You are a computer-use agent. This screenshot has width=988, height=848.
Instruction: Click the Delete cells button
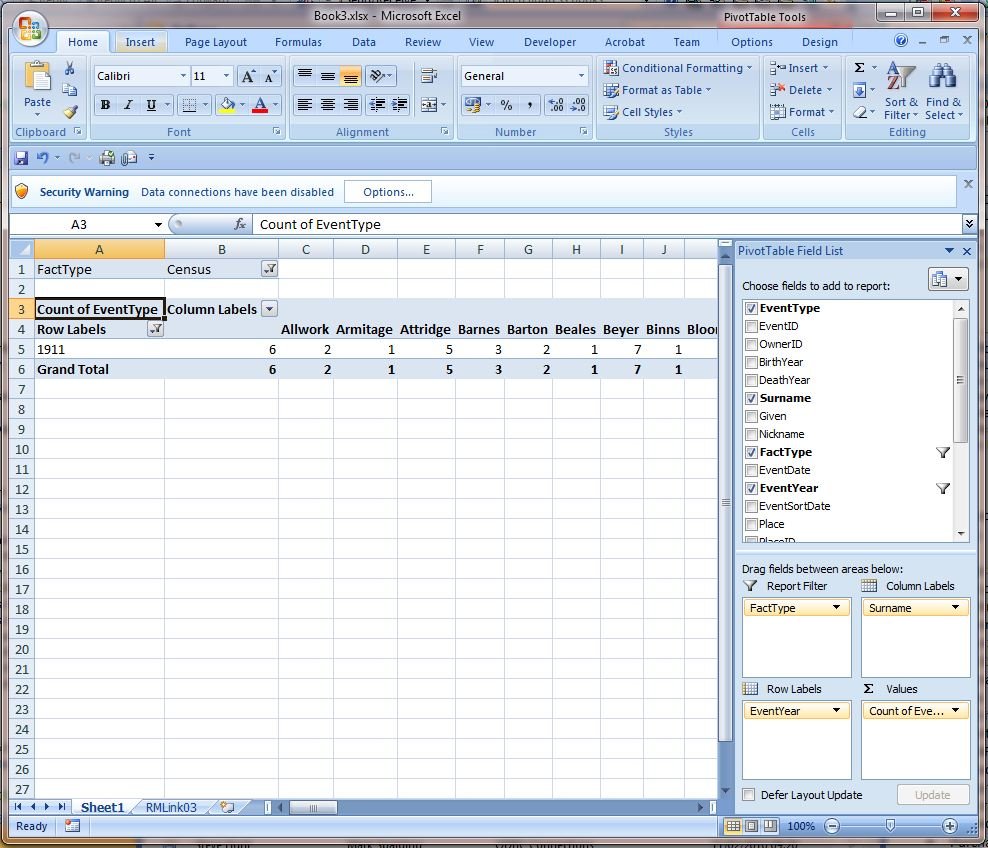[x=801, y=90]
